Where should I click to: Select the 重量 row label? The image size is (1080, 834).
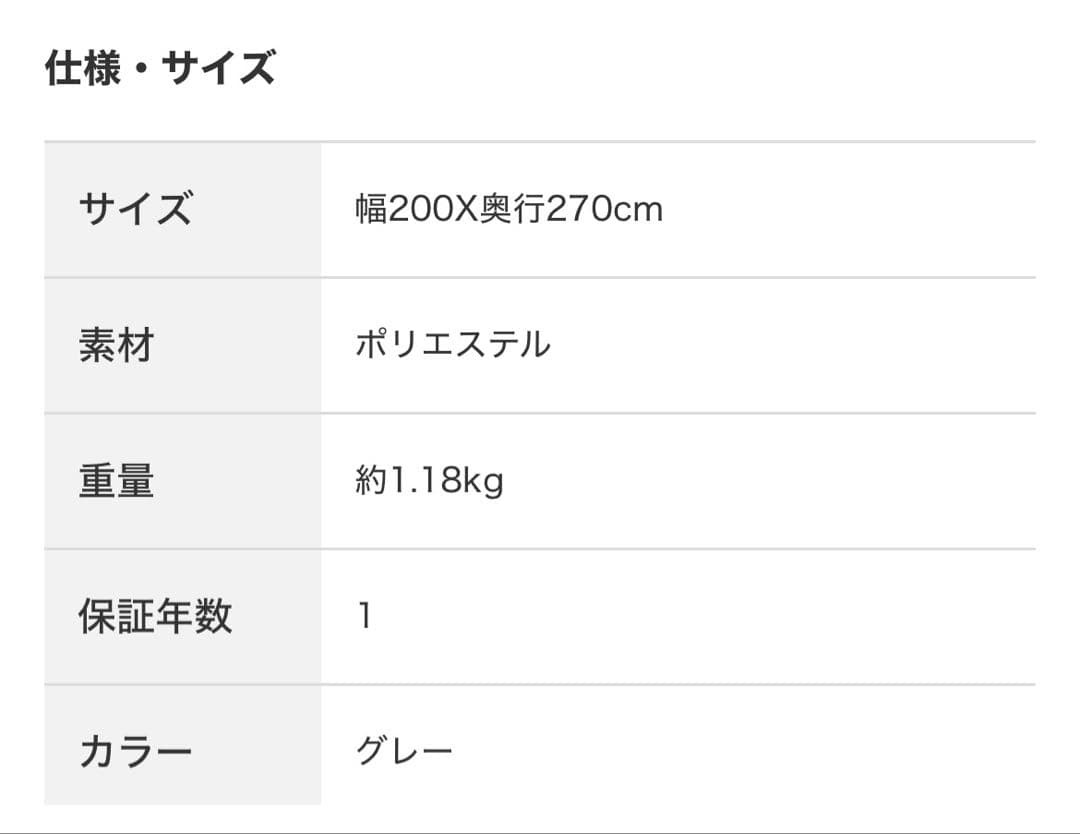pyautogui.click(x=116, y=480)
